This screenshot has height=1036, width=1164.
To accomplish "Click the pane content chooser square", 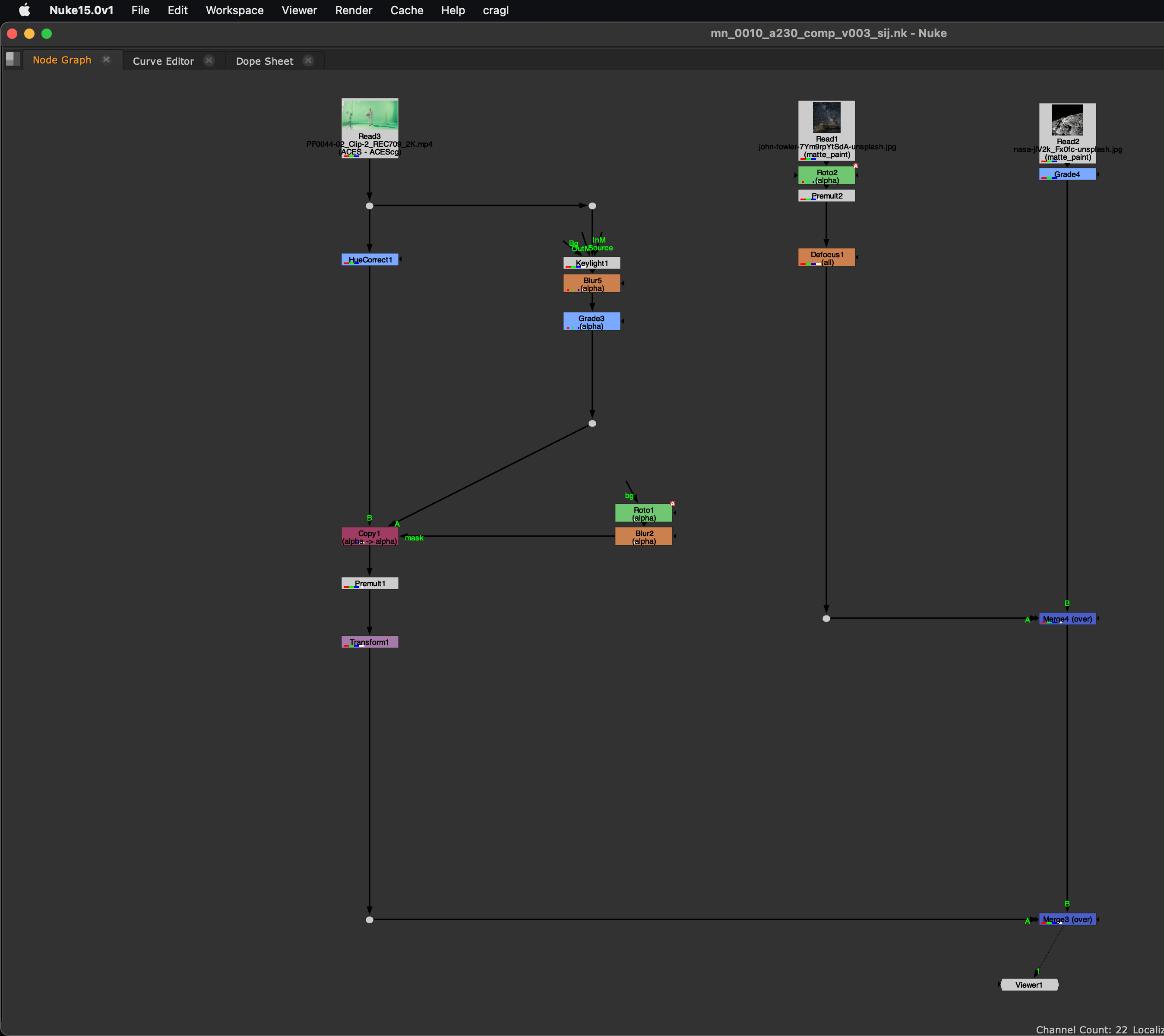I will point(13,59).
